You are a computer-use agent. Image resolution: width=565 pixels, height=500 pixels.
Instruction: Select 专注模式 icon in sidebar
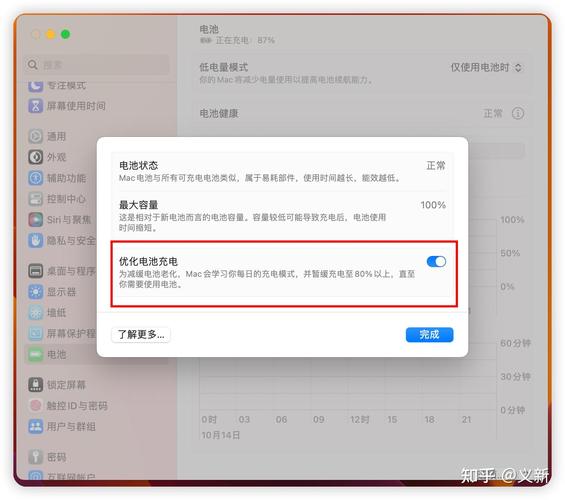click(36, 86)
